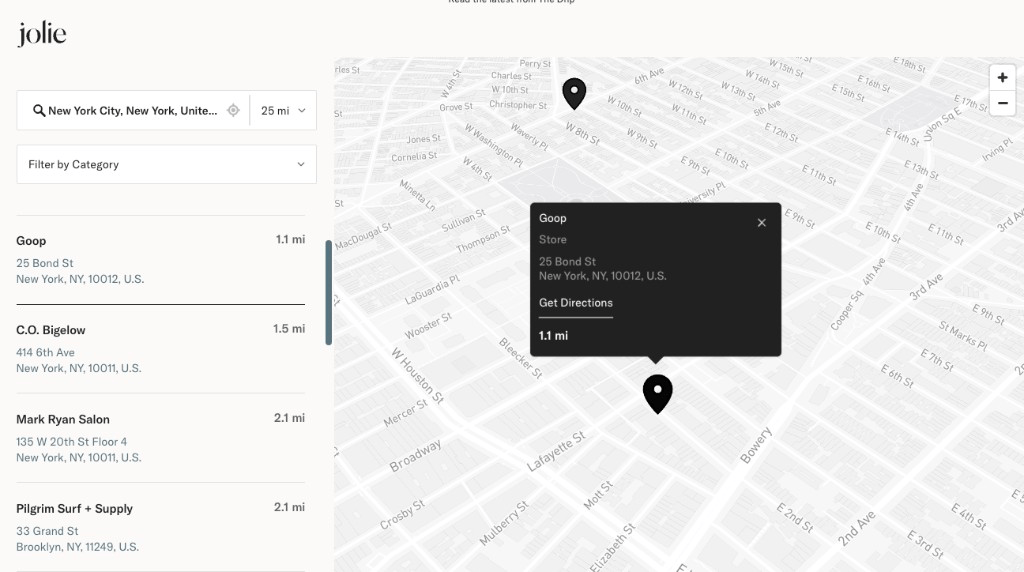Click the New York City location search field
The width and height of the screenshot is (1024, 572).
pos(133,110)
